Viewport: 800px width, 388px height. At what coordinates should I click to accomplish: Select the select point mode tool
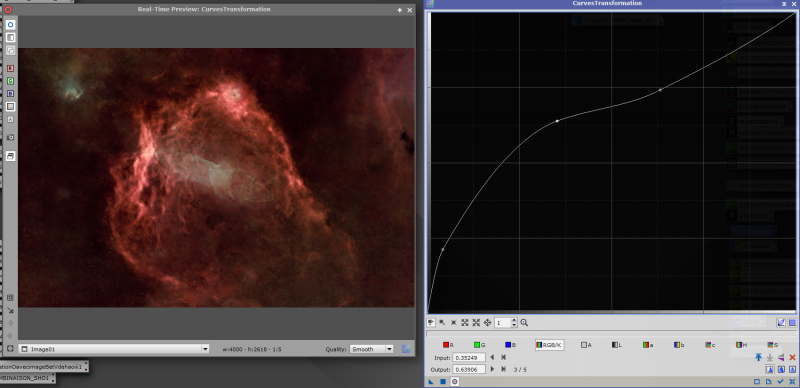442,323
